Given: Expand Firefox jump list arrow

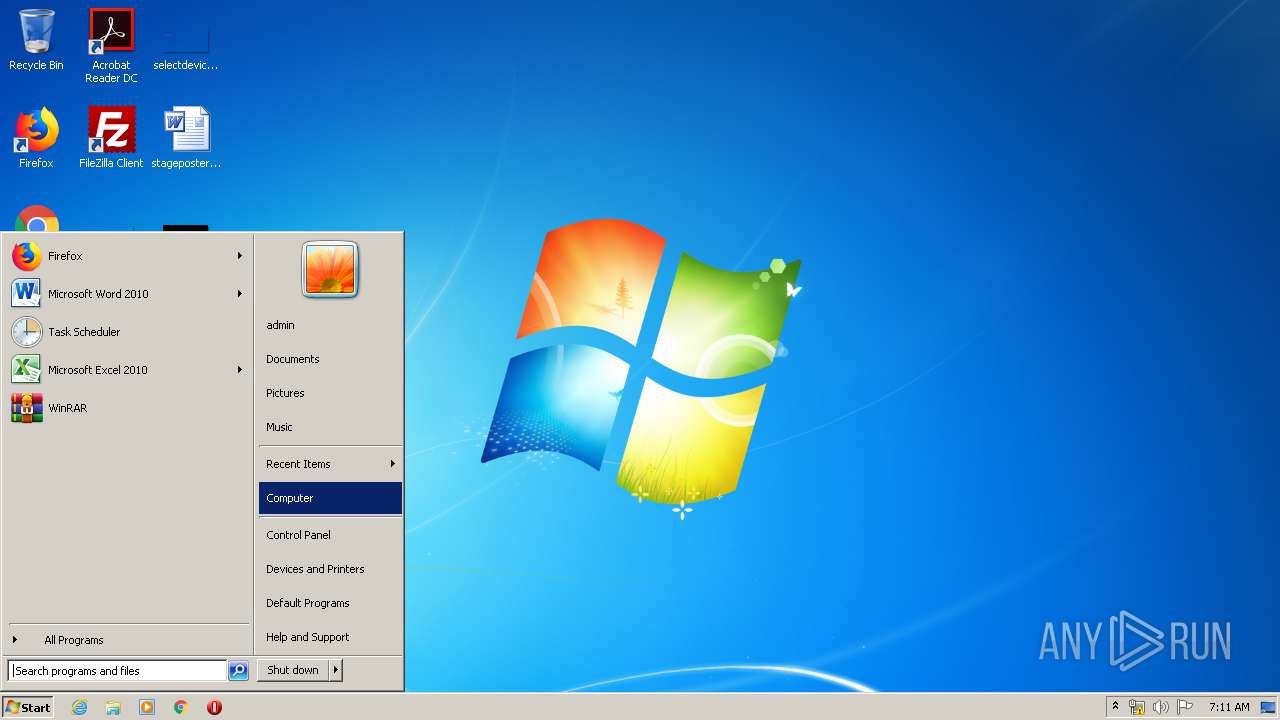Looking at the screenshot, I should pyautogui.click(x=240, y=256).
